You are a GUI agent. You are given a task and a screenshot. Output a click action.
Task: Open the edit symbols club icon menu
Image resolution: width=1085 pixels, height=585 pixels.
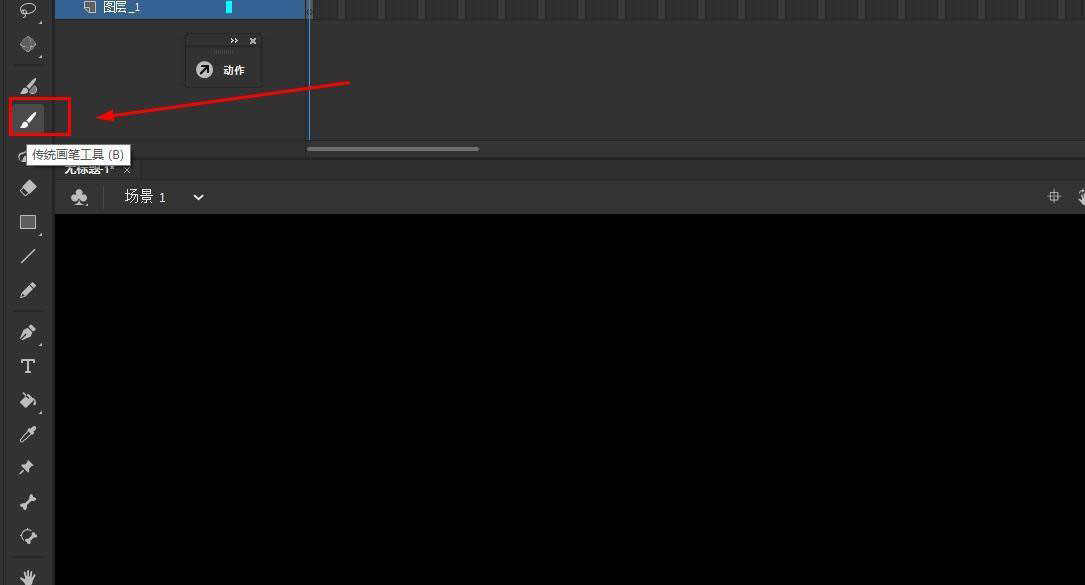coord(80,197)
